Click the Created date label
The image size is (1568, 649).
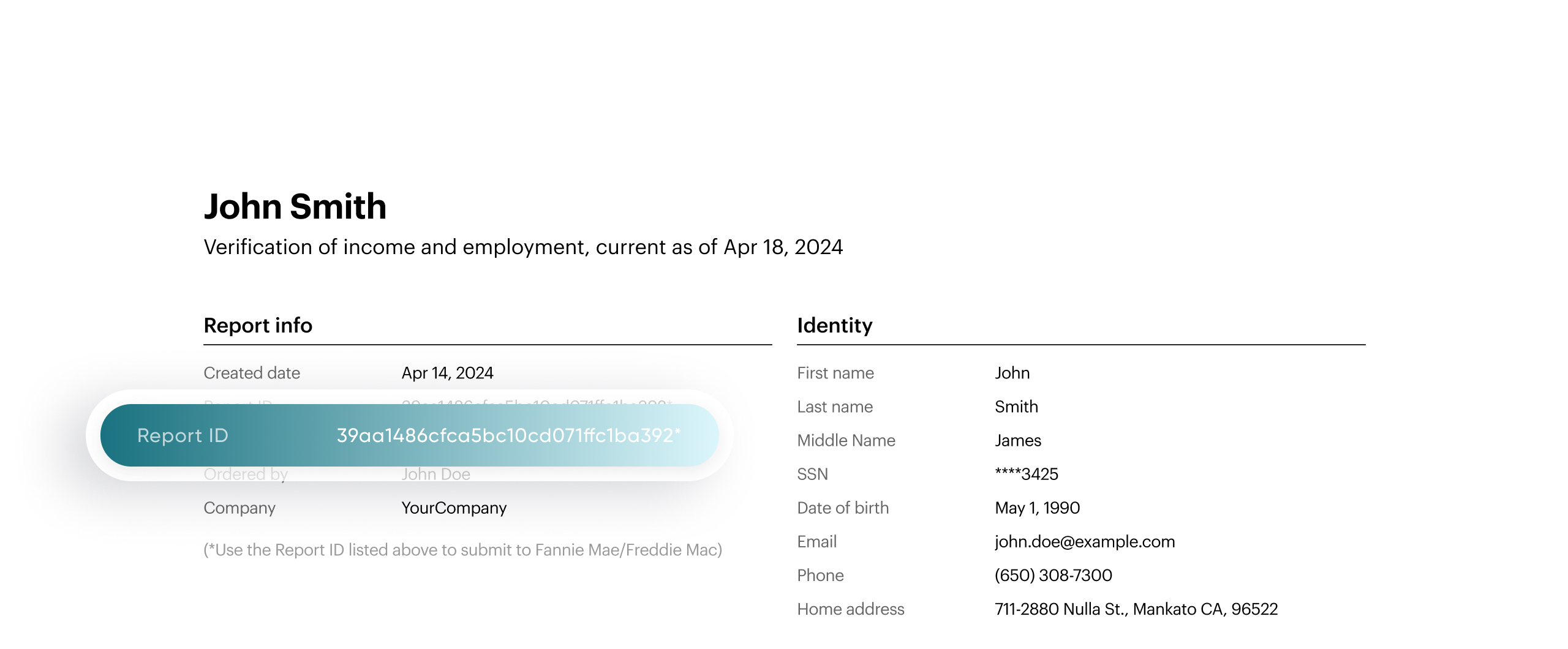pos(252,373)
